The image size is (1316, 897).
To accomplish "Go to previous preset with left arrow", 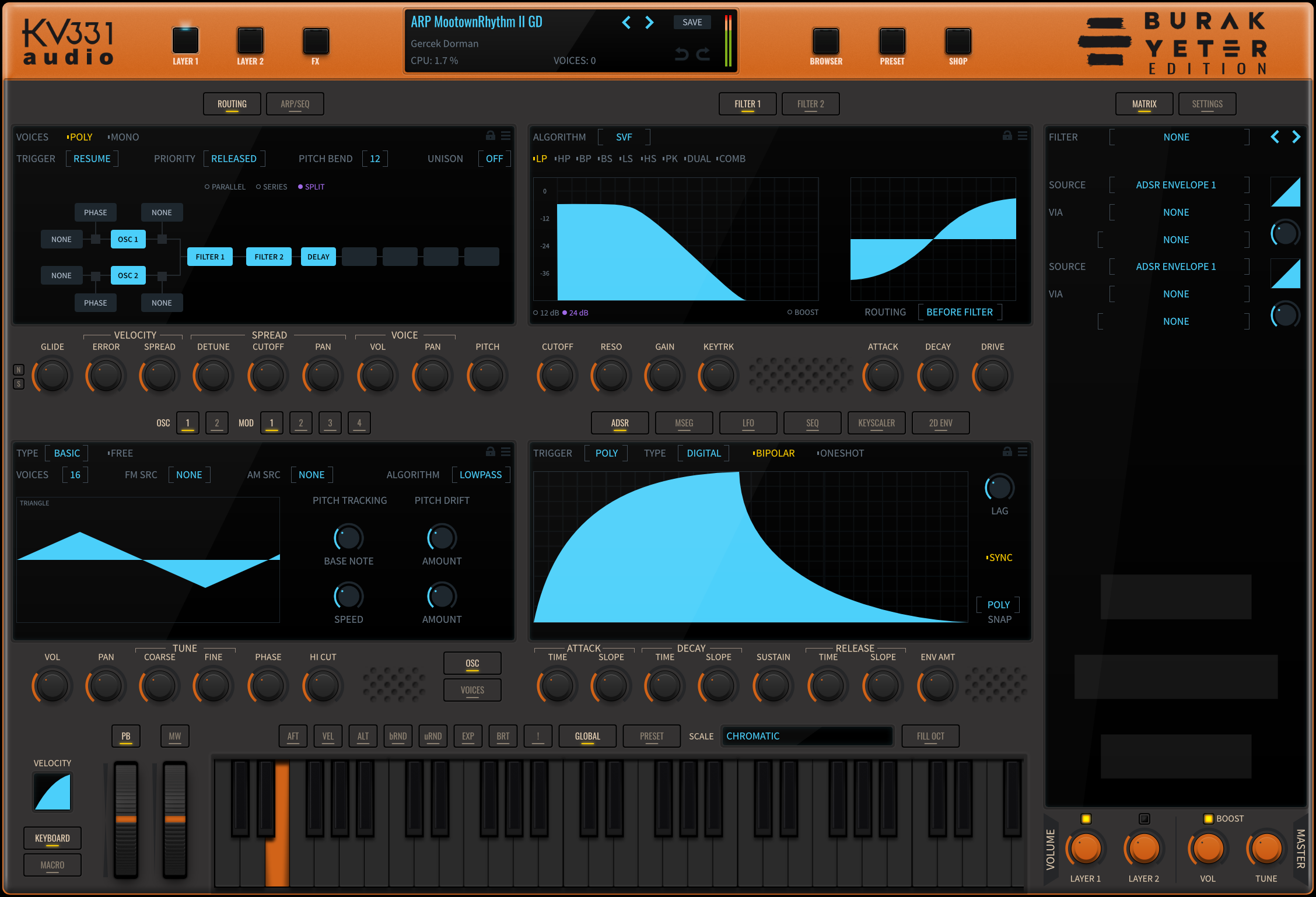I will (626, 23).
